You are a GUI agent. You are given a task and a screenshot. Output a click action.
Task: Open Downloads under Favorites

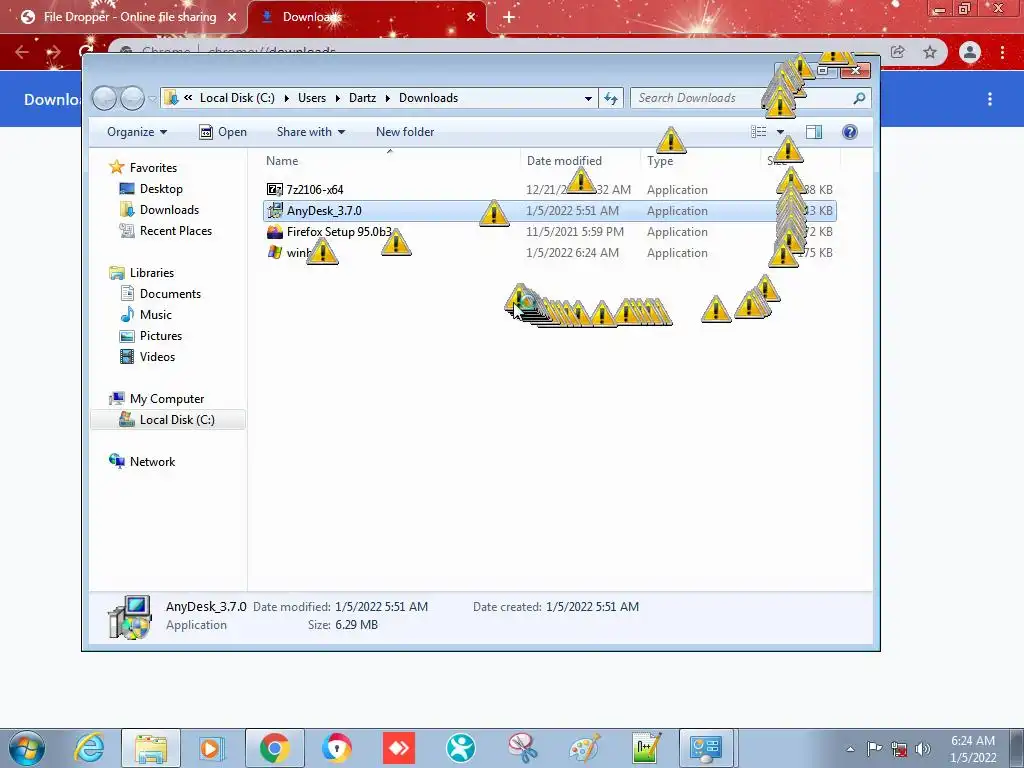[169, 210]
